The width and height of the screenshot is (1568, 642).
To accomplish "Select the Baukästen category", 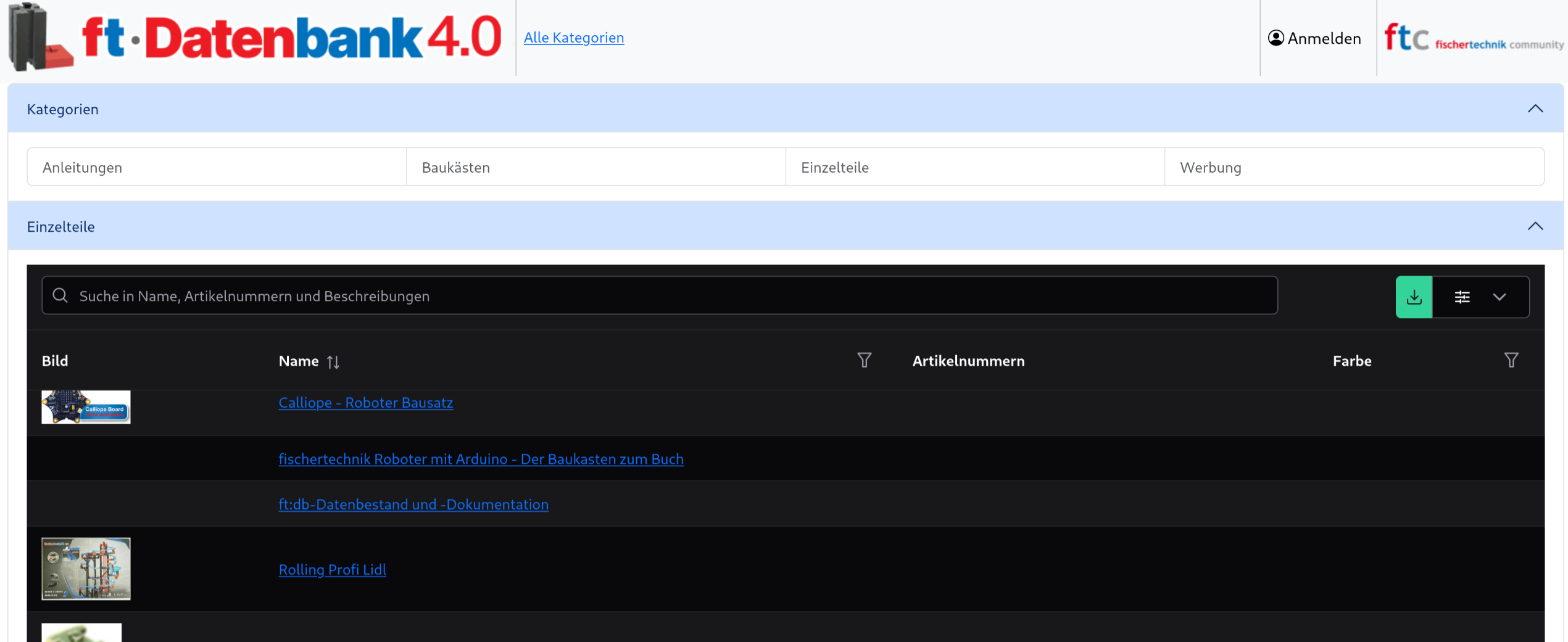I will [595, 167].
